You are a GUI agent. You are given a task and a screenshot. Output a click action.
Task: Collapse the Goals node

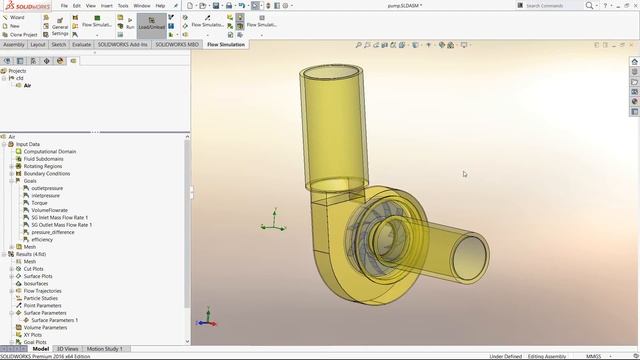point(12,181)
